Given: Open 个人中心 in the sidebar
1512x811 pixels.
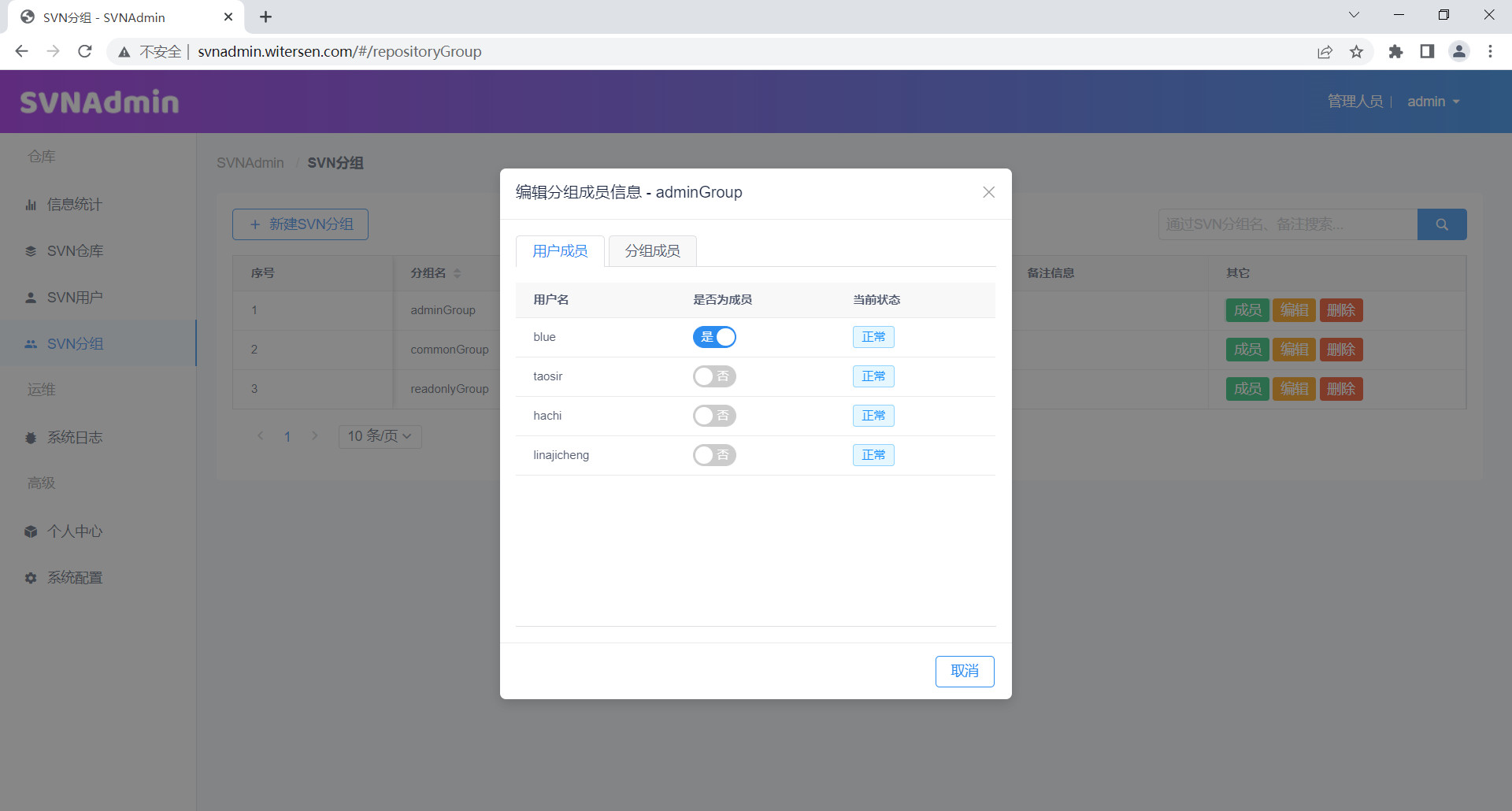Looking at the screenshot, I should pos(98,531).
